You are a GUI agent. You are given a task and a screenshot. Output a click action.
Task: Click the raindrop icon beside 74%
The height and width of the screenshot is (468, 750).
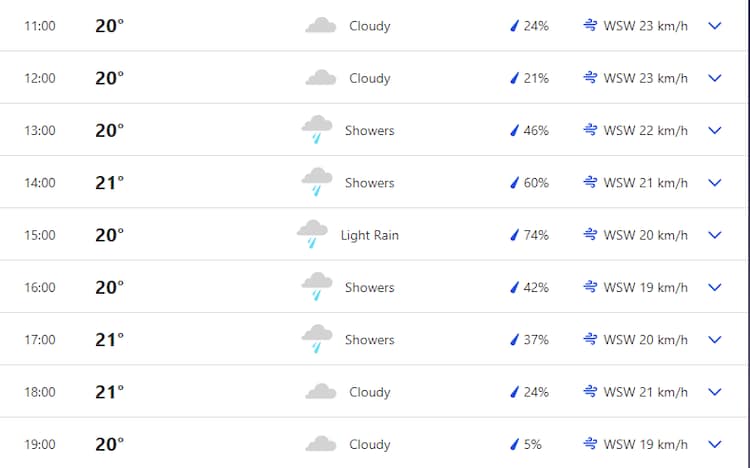point(514,235)
